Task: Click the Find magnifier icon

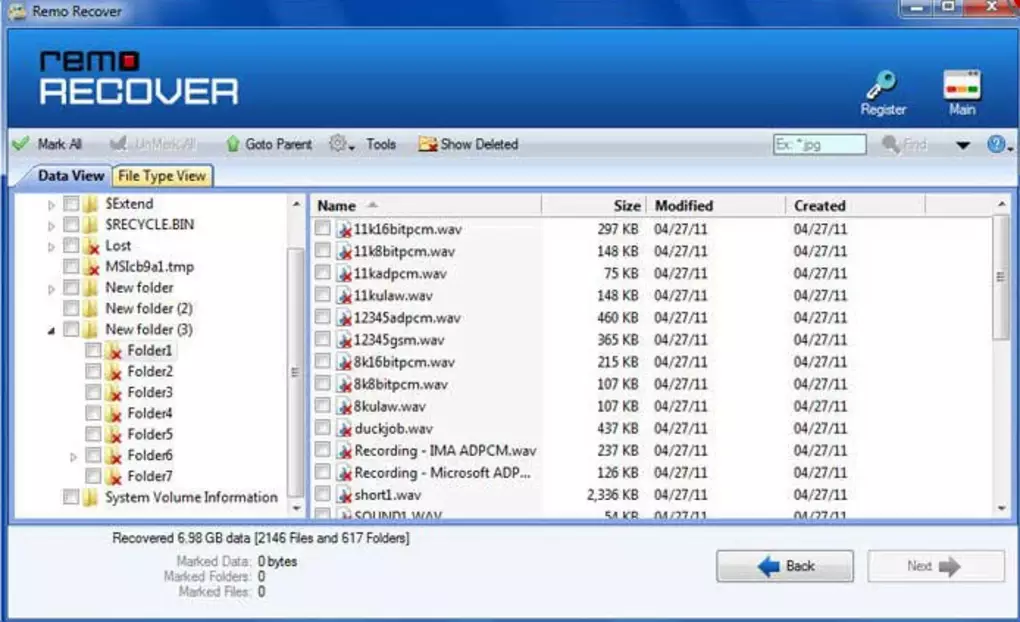Action: point(891,144)
